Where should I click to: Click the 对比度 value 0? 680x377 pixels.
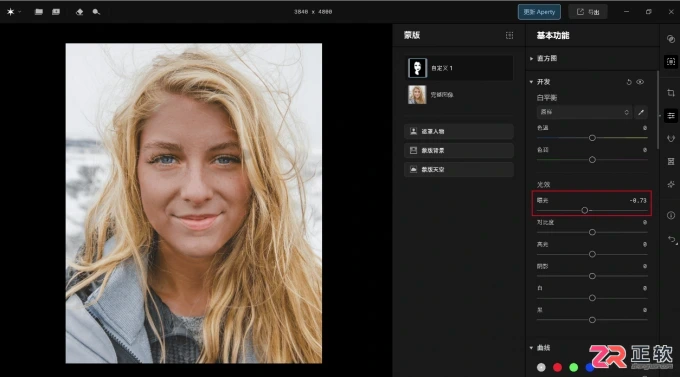click(644, 223)
